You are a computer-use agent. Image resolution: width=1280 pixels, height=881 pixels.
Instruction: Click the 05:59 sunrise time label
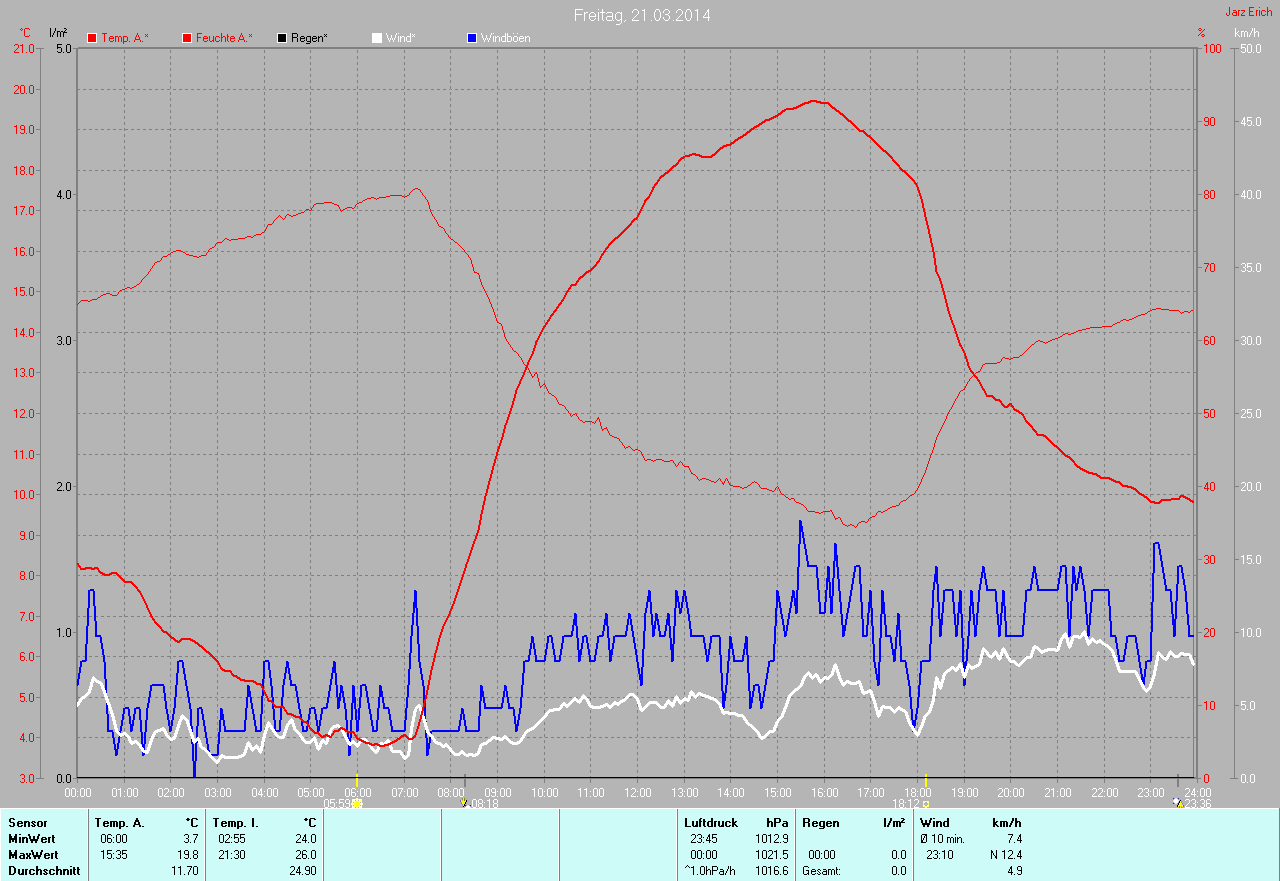(x=337, y=803)
